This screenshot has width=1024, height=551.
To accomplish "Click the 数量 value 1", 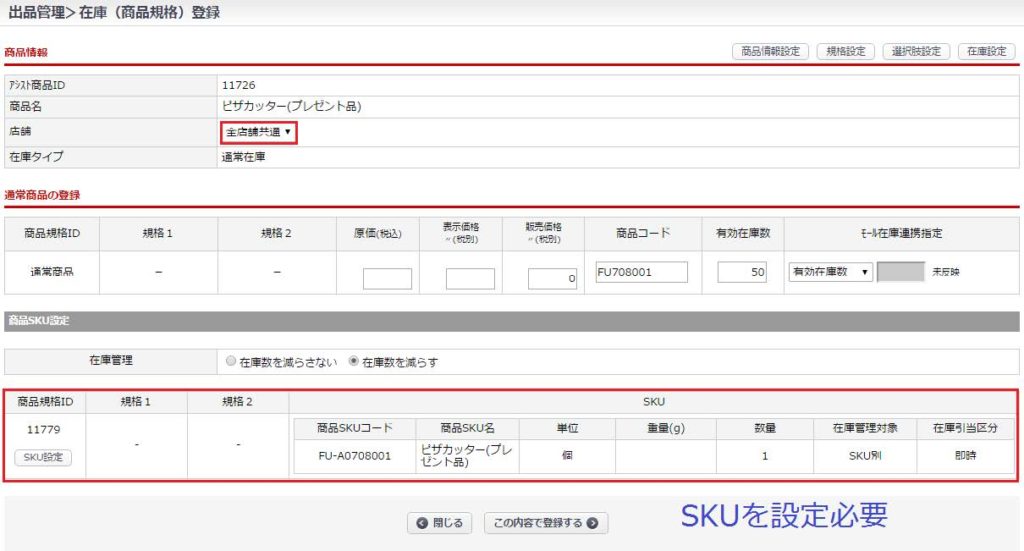I will (x=765, y=456).
